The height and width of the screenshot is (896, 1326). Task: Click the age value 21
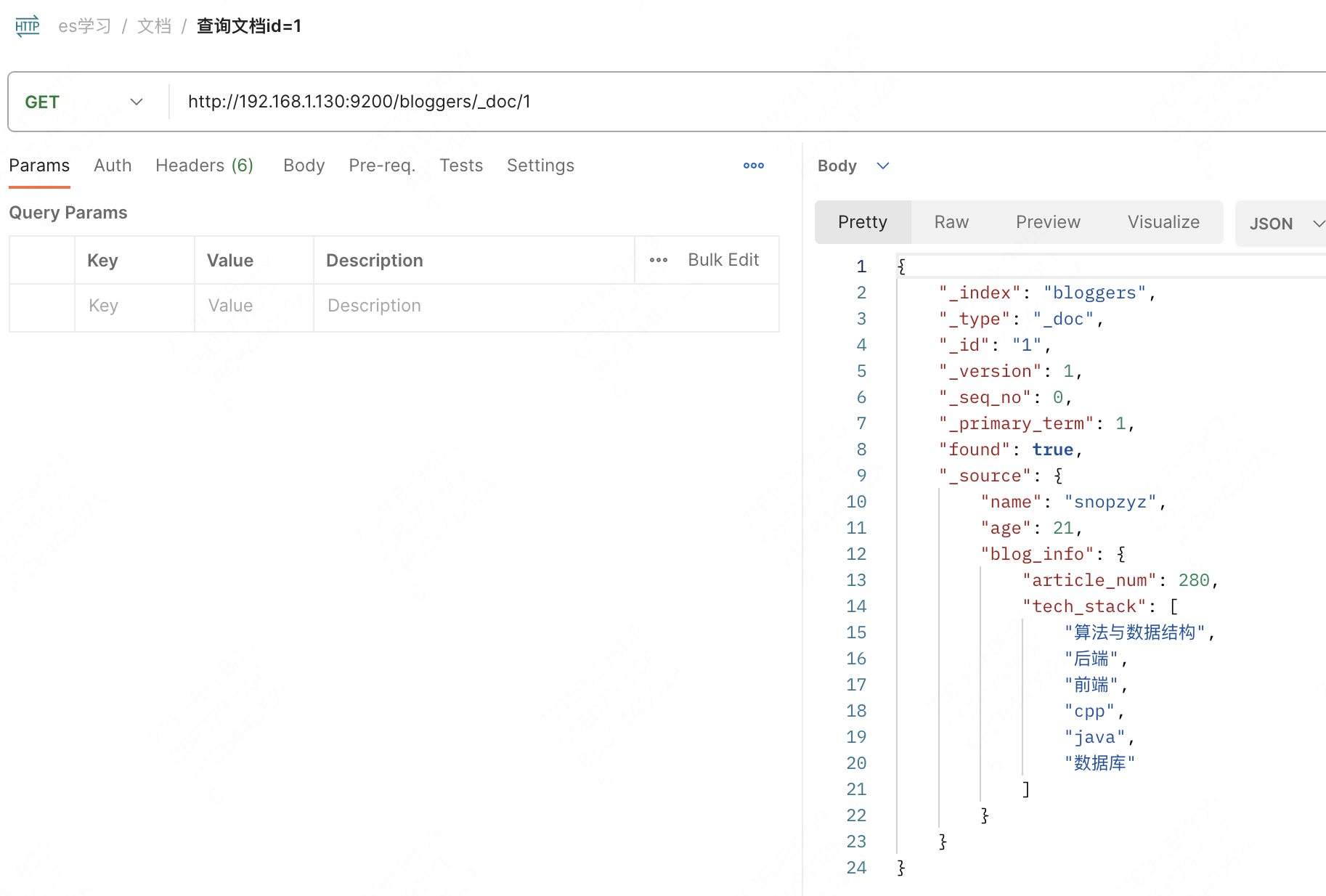1063,528
